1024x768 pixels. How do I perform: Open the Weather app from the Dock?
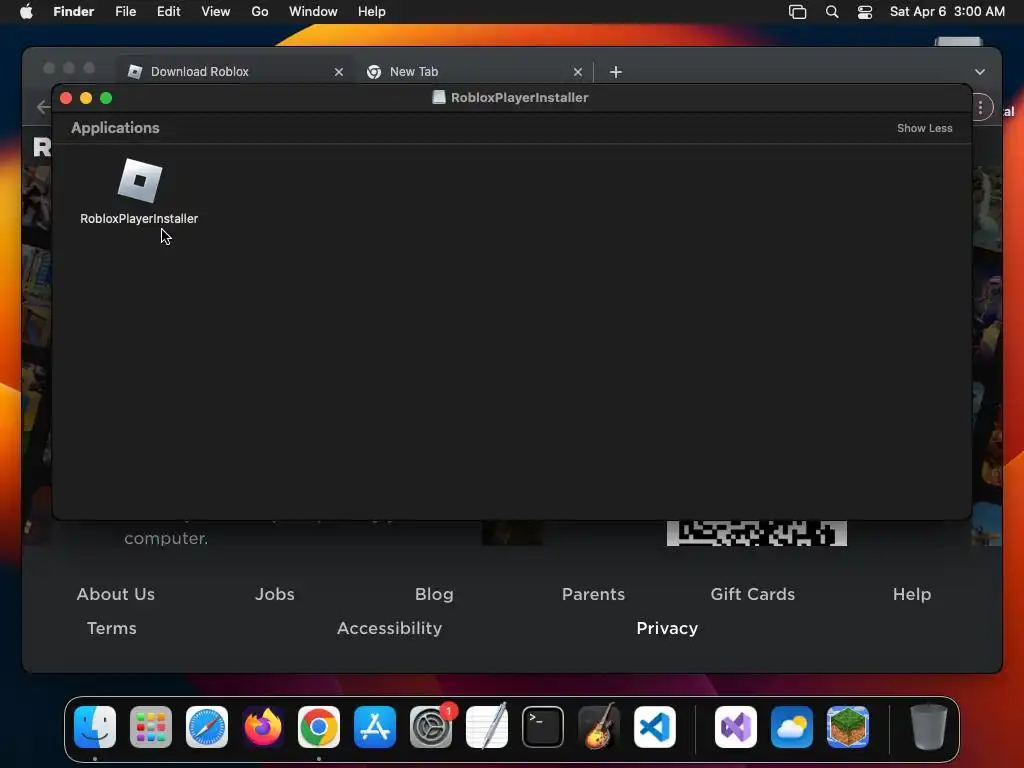(792, 727)
